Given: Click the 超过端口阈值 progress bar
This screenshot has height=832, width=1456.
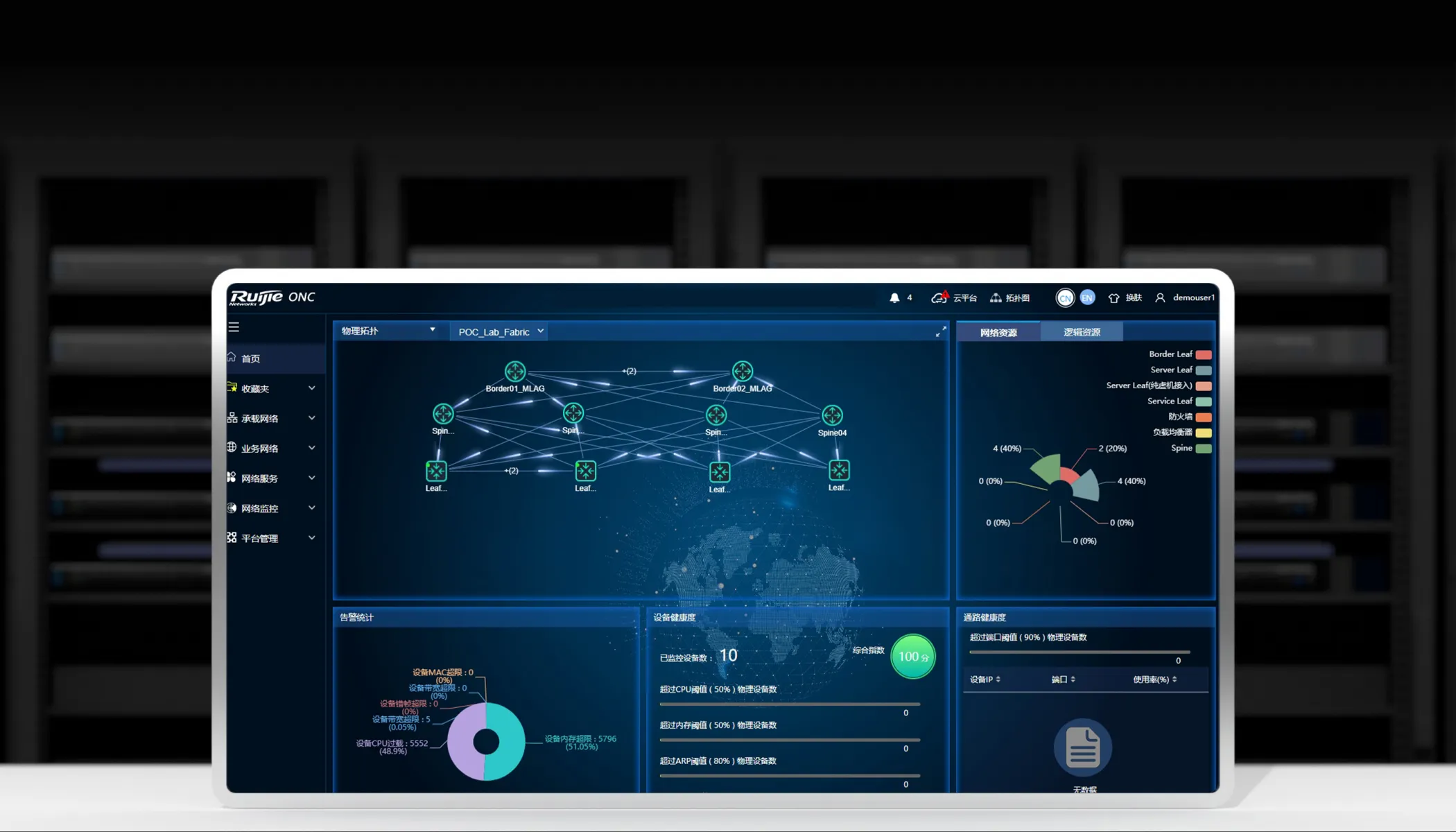Looking at the screenshot, I should [x=1080, y=652].
